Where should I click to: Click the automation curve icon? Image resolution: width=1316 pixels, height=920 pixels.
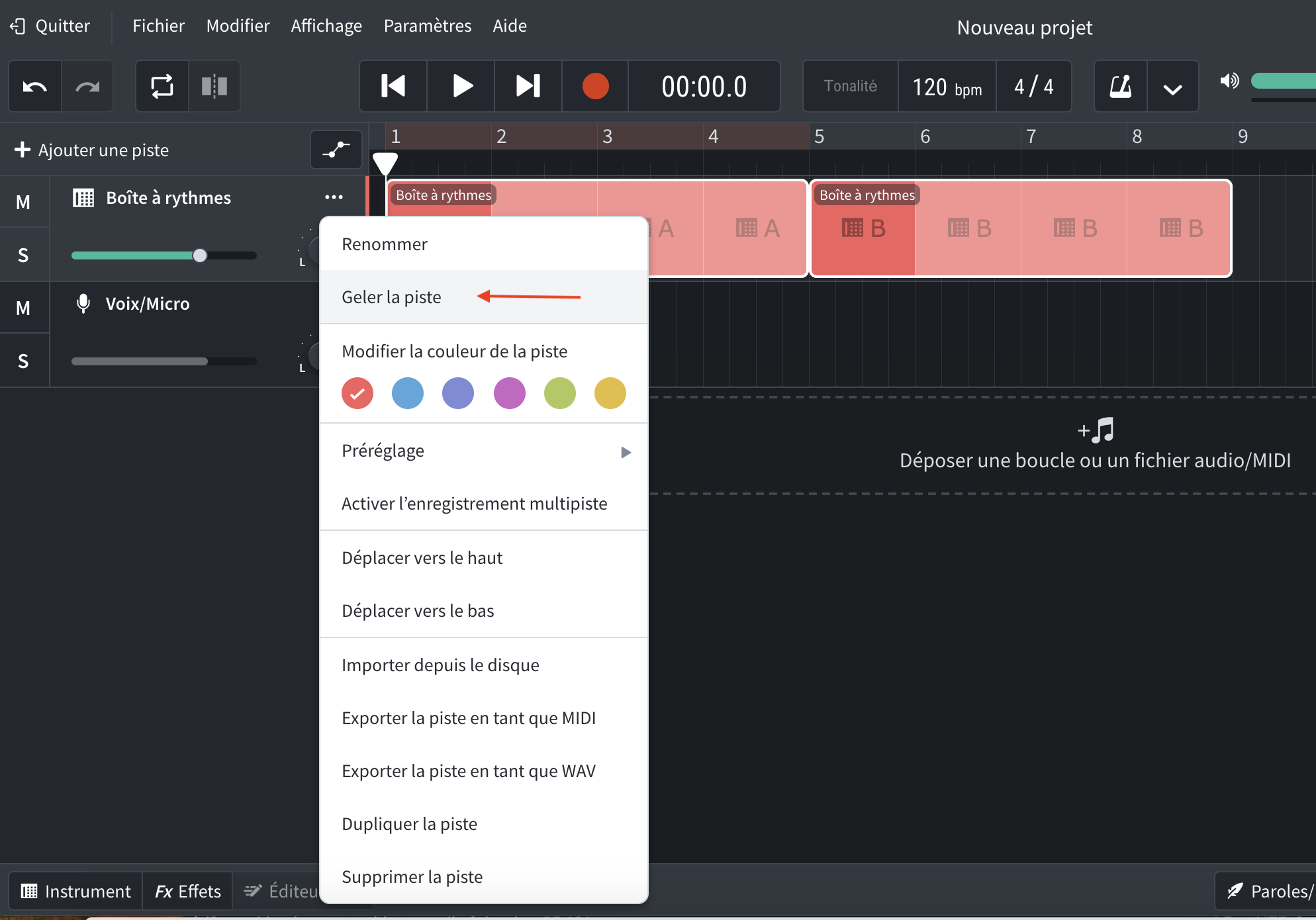point(336,150)
